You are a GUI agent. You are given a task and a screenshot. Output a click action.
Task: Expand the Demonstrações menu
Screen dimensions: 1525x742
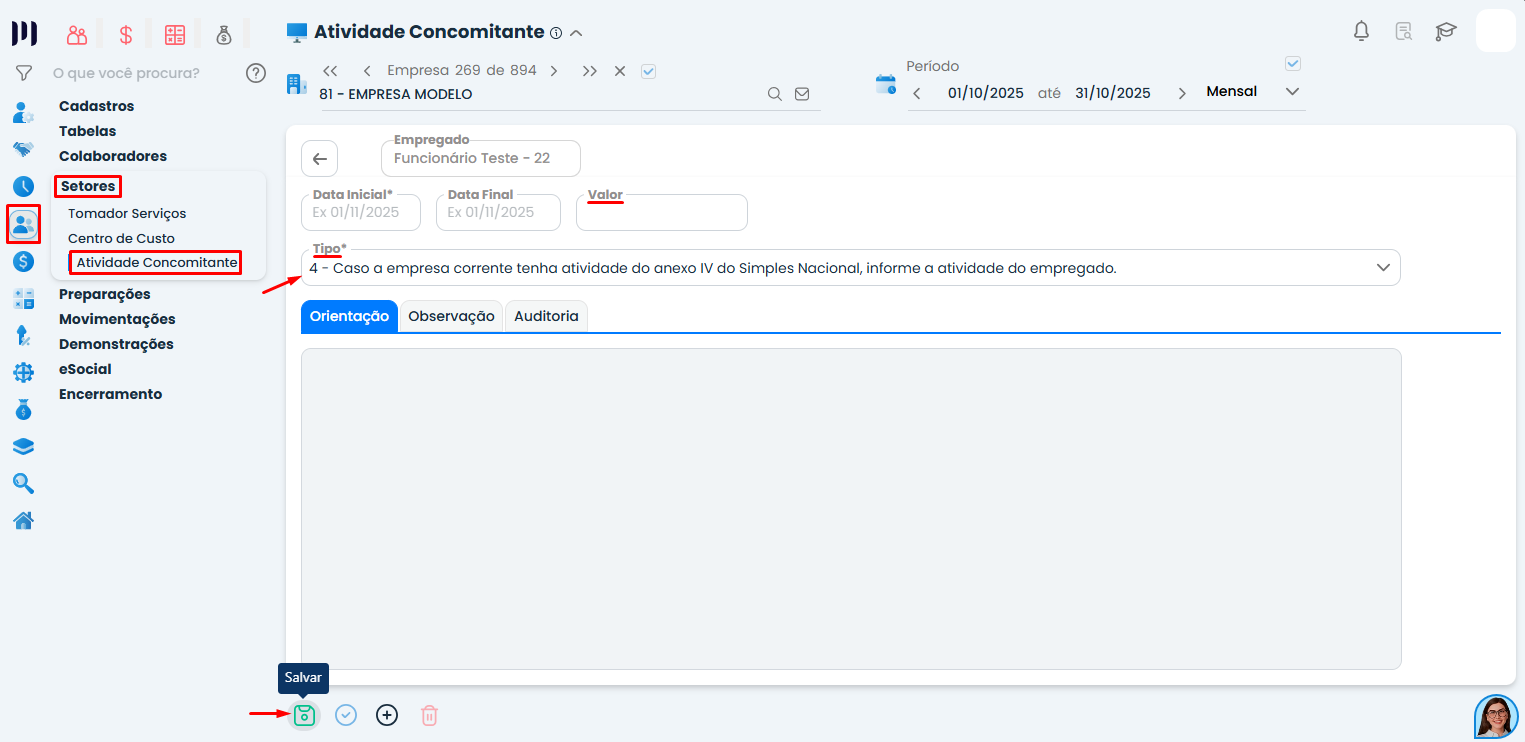click(x=116, y=344)
